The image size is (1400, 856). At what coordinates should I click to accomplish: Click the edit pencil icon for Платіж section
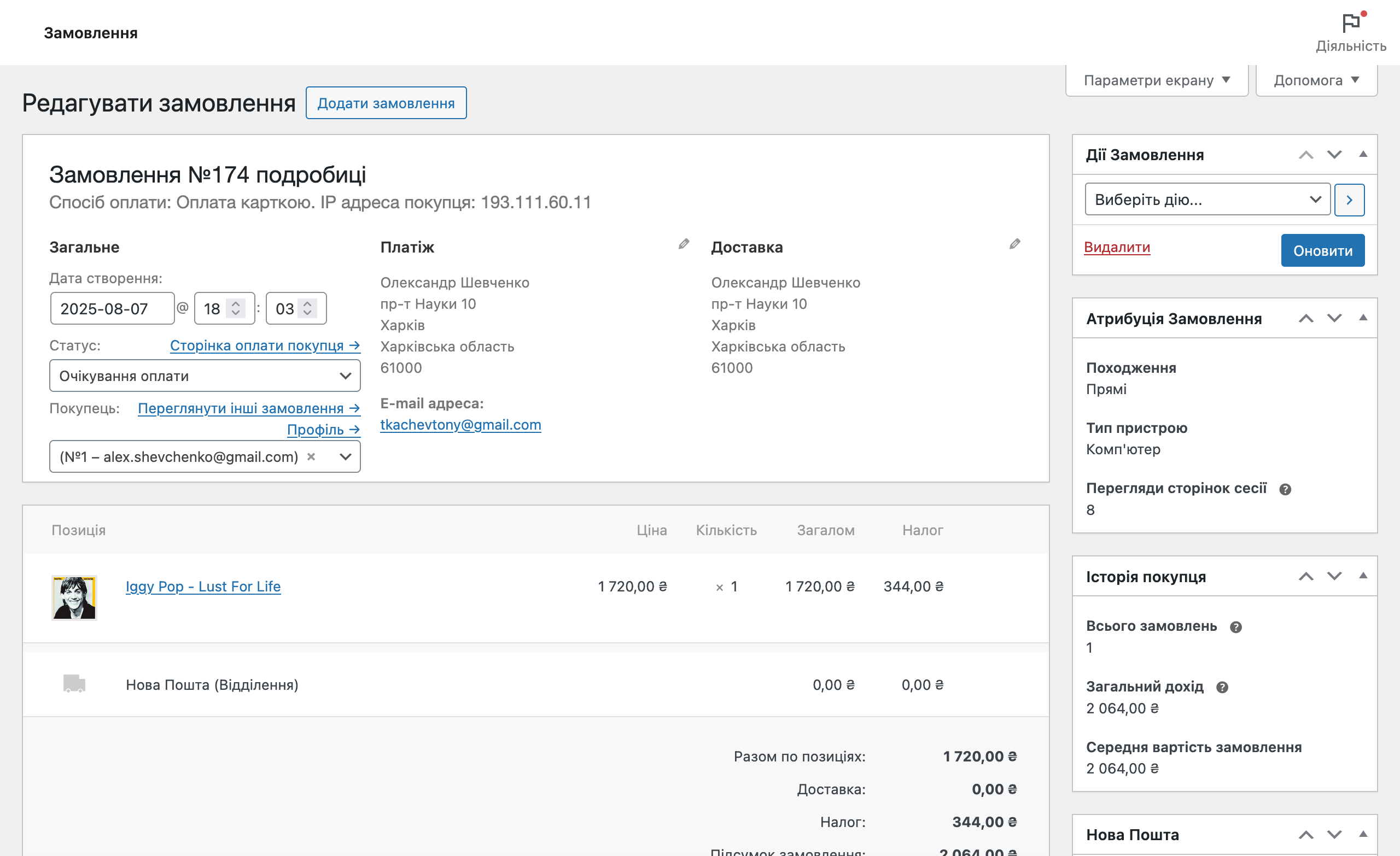tap(684, 244)
